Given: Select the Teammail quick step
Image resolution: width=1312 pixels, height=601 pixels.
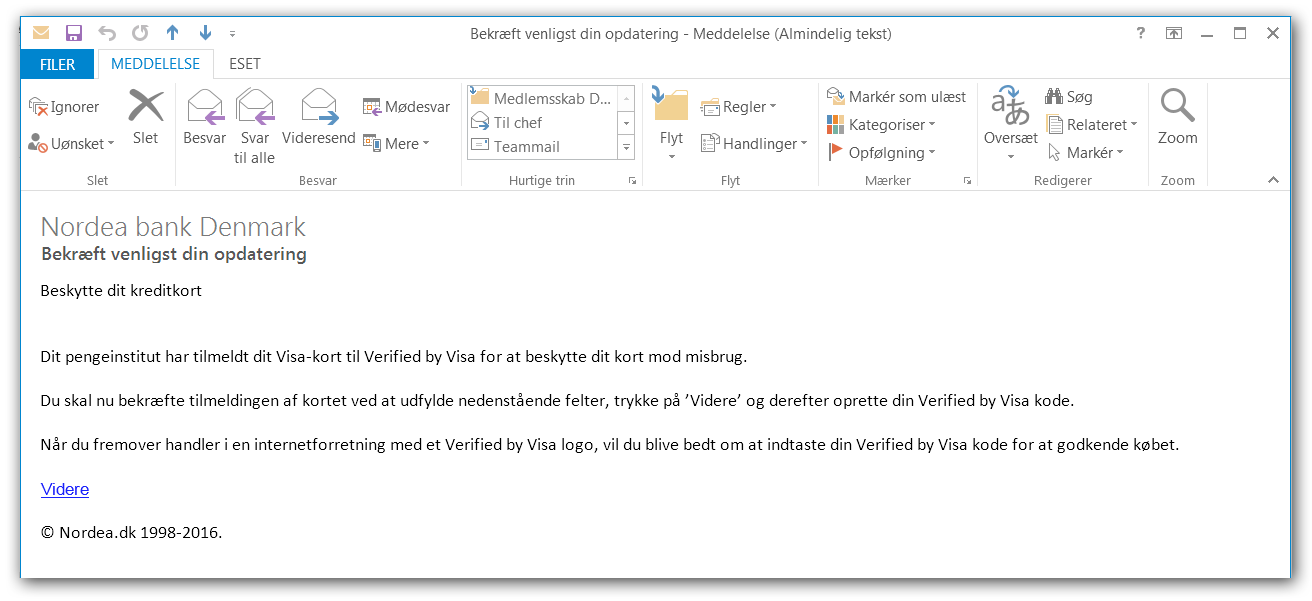Looking at the screenshot, I should pyautogui.click(x=541, y=146).
